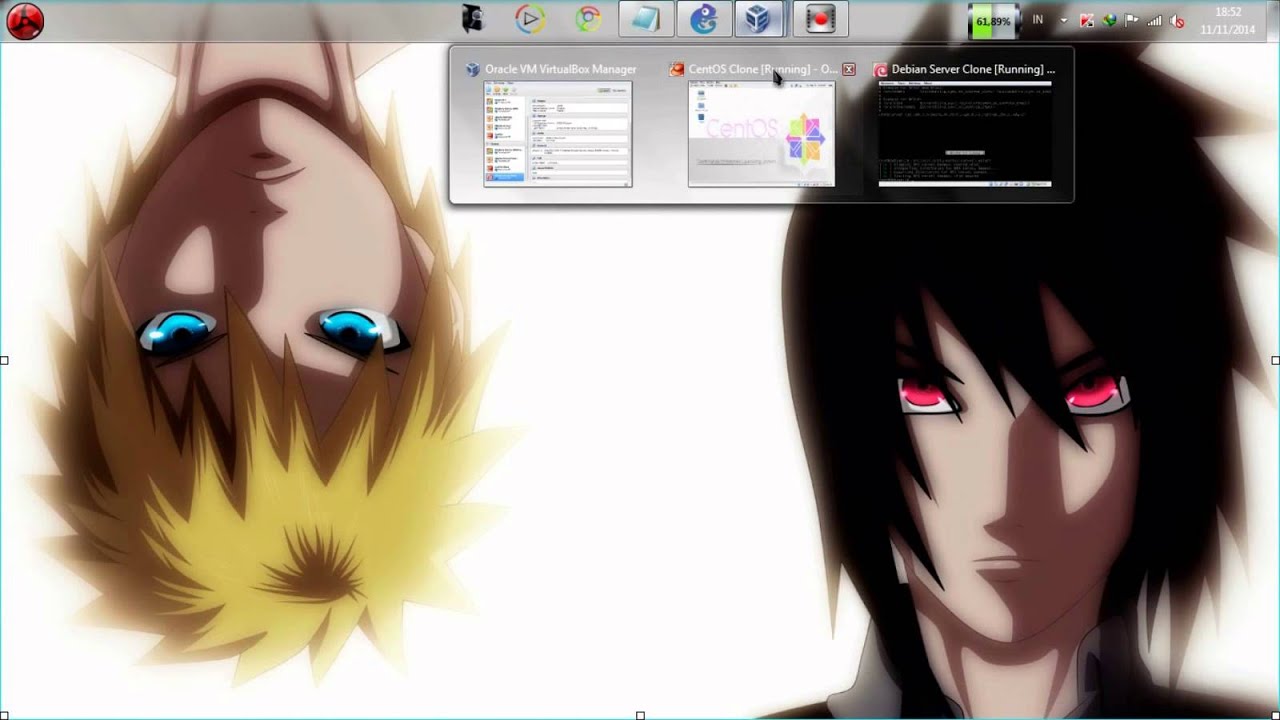The image size is (1280, 720).
Task: Close the CentOS Clone preview window
Action: (849, 69)
